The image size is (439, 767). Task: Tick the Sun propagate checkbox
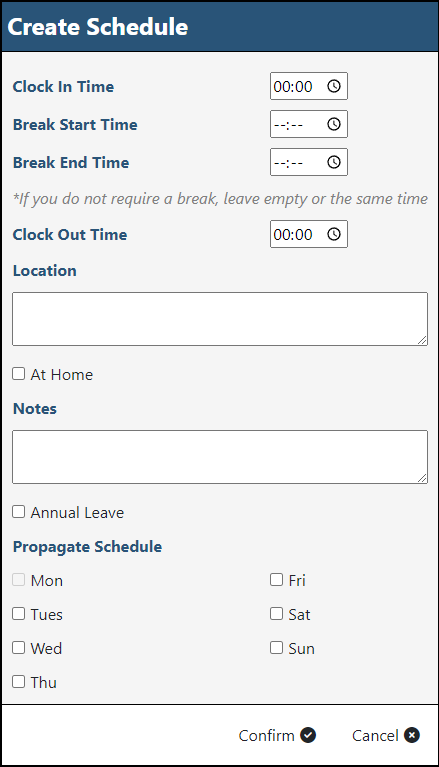pos(277,648)
